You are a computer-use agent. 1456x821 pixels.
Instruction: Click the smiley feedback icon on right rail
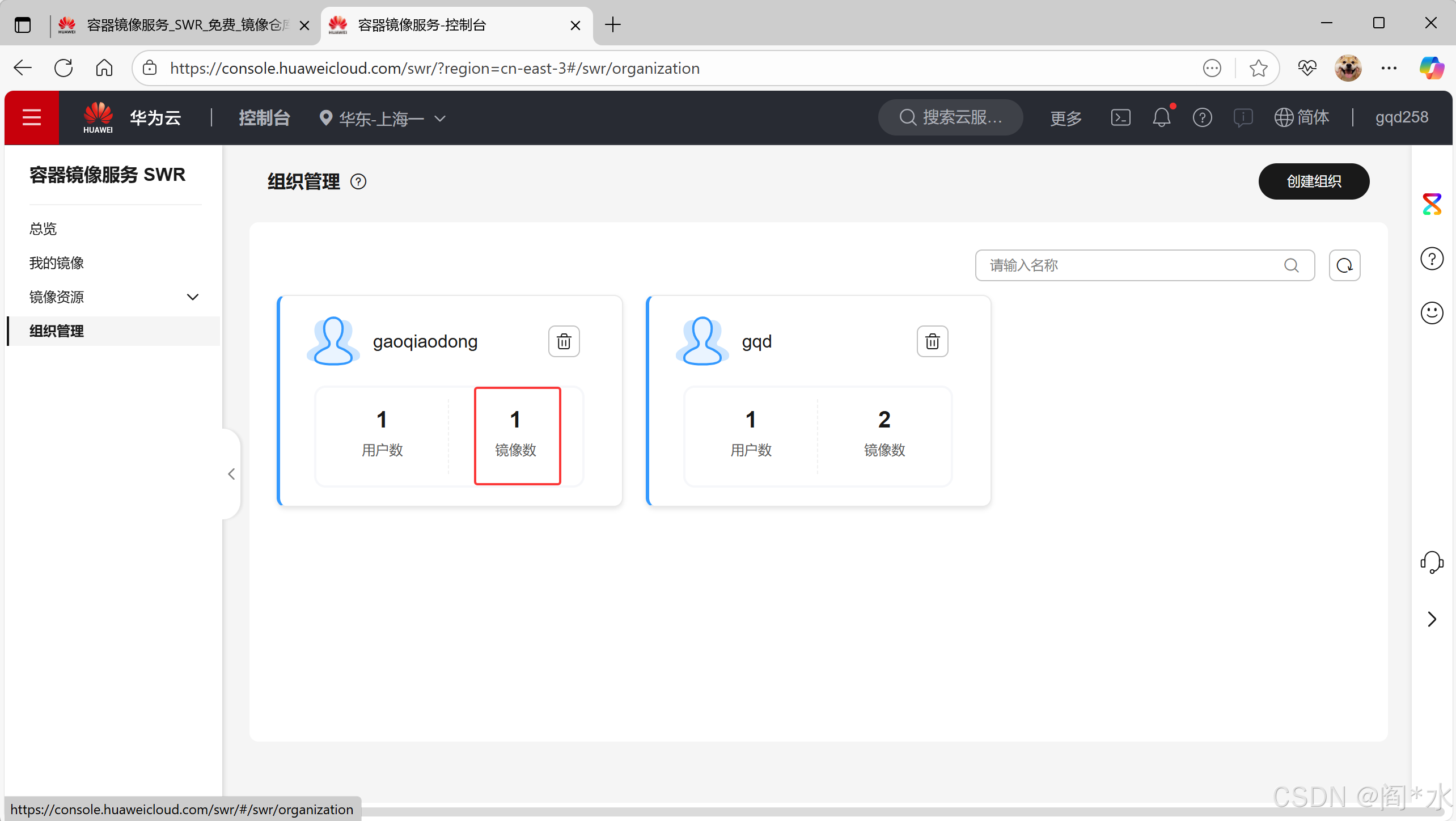(1431, 312)
